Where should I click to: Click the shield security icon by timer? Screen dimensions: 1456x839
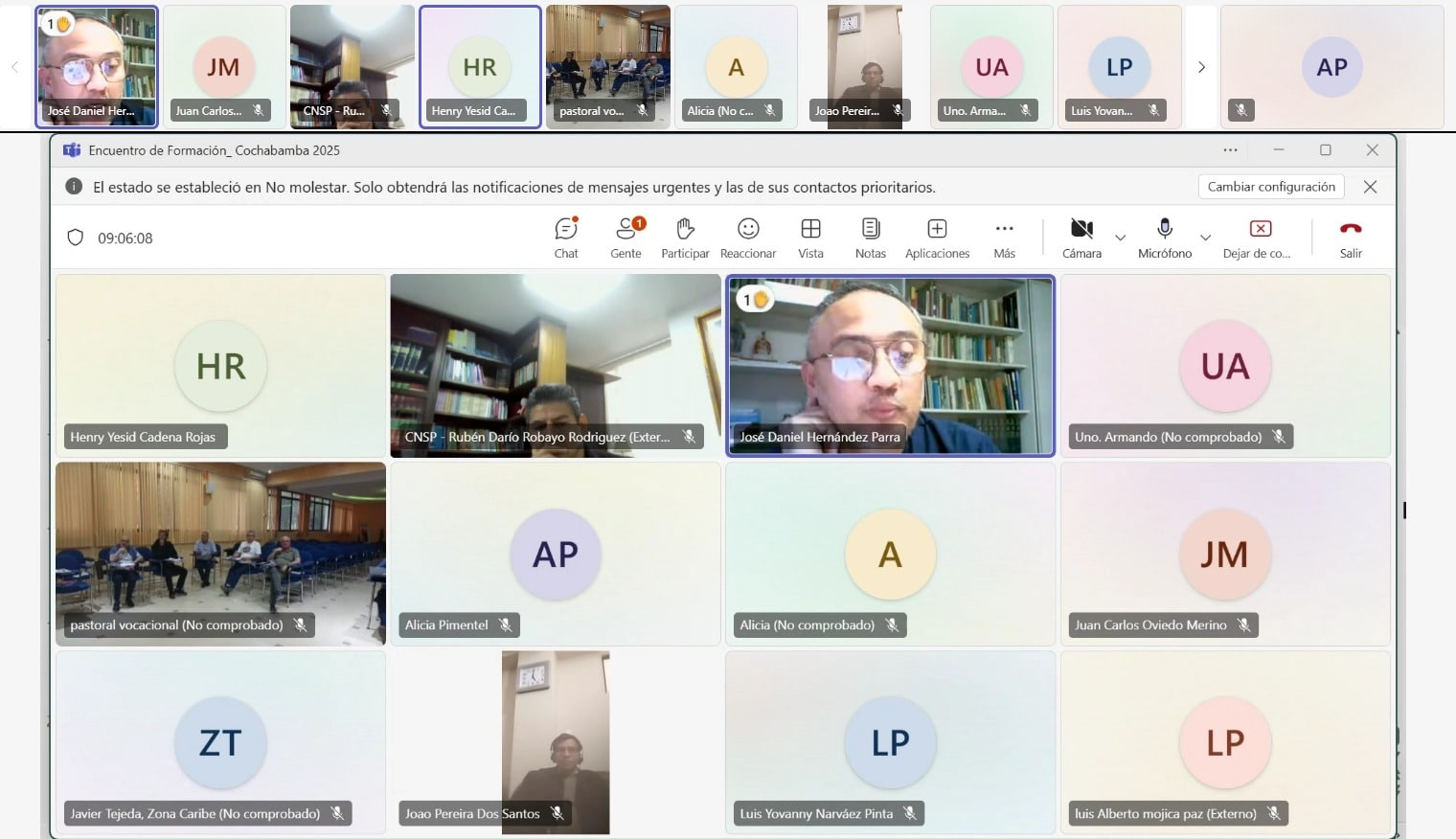click(76, 238)
